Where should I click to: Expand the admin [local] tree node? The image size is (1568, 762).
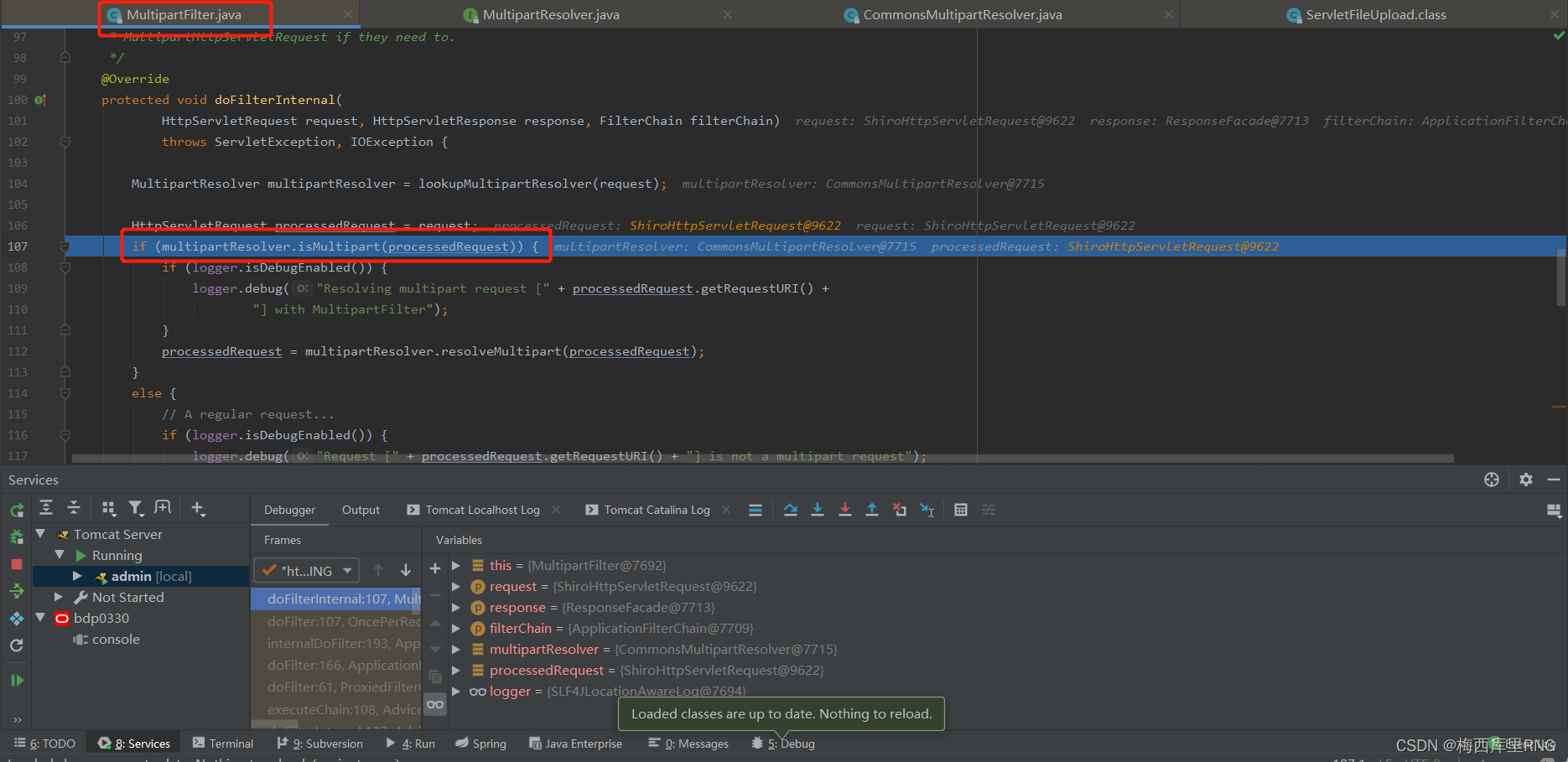(77, 576)
